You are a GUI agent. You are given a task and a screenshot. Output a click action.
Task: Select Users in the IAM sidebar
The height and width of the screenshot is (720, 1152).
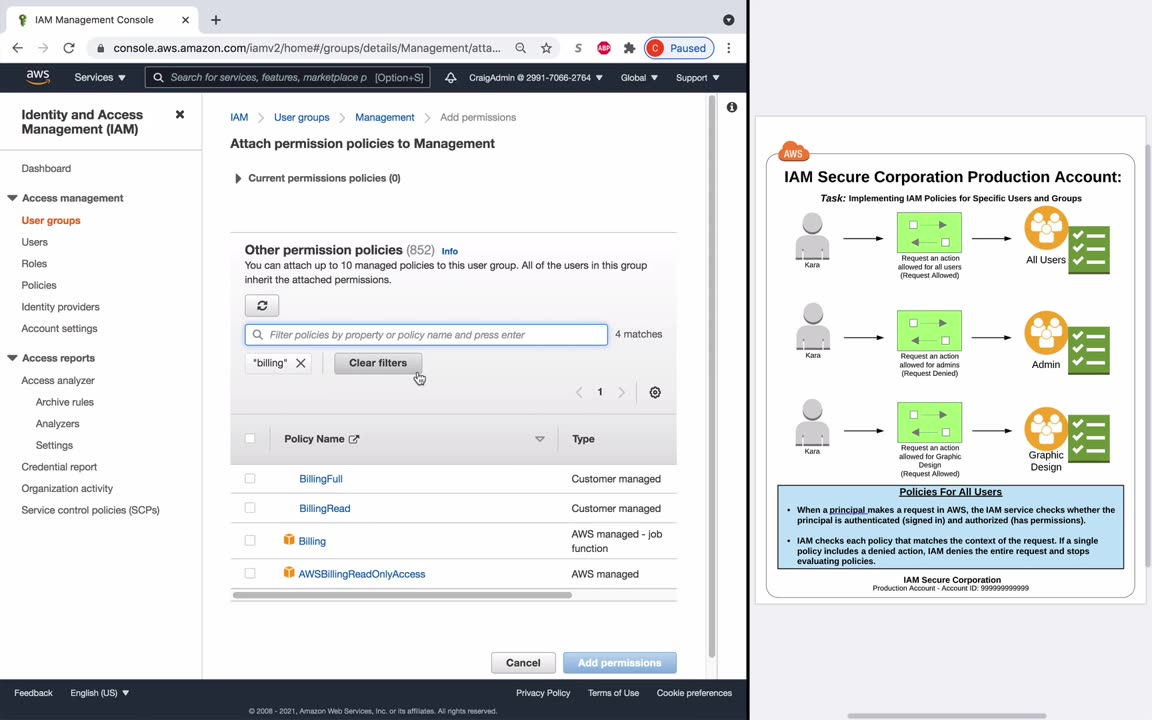pyautogui.click(x=35, y=242)
